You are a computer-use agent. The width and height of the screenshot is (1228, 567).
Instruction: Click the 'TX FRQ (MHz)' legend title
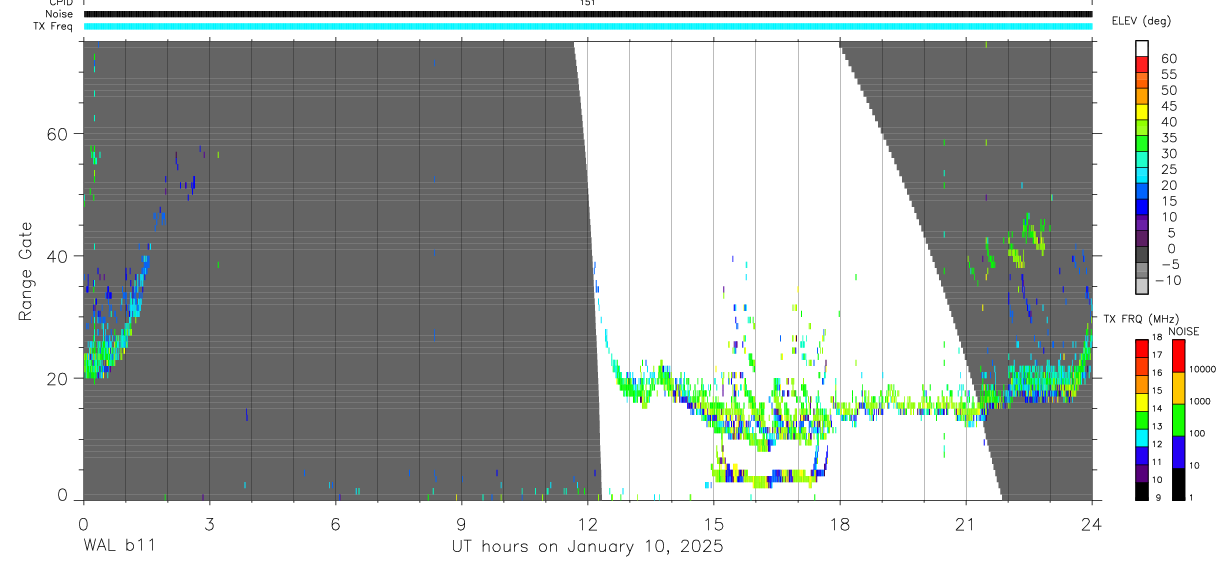tap(1141, 318)
